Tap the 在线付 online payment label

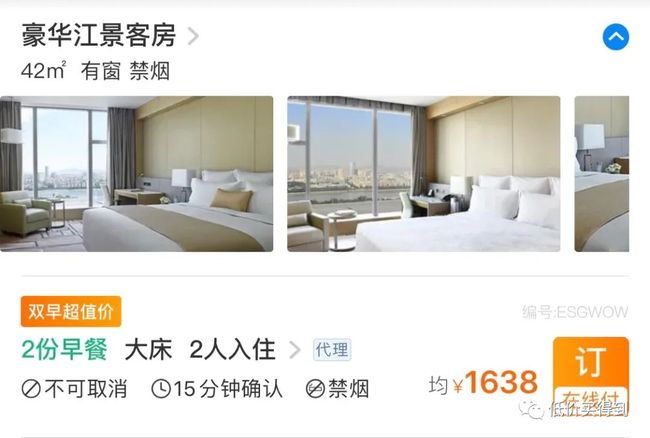591,398
